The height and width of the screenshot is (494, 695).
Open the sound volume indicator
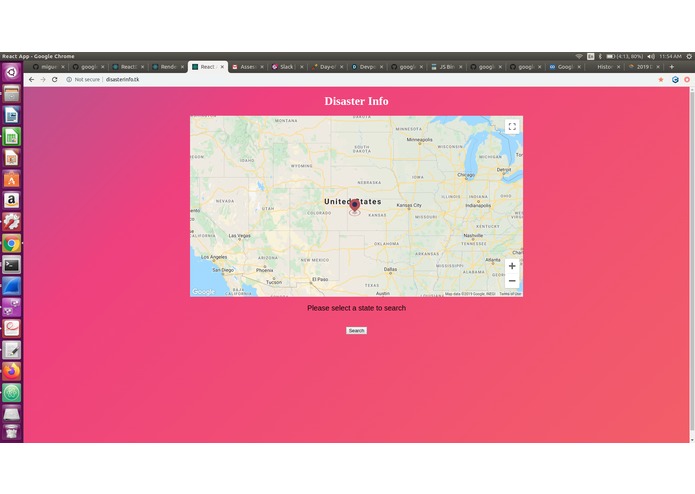click(x=651, y=56)
